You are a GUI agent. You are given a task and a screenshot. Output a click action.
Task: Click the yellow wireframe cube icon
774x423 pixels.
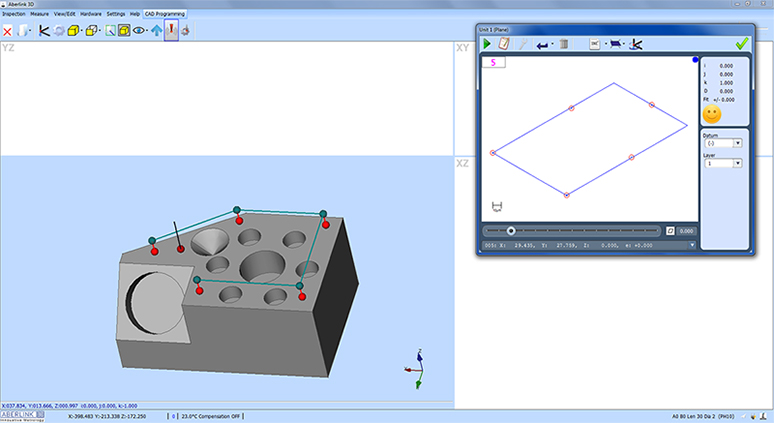tap(91, 31)
